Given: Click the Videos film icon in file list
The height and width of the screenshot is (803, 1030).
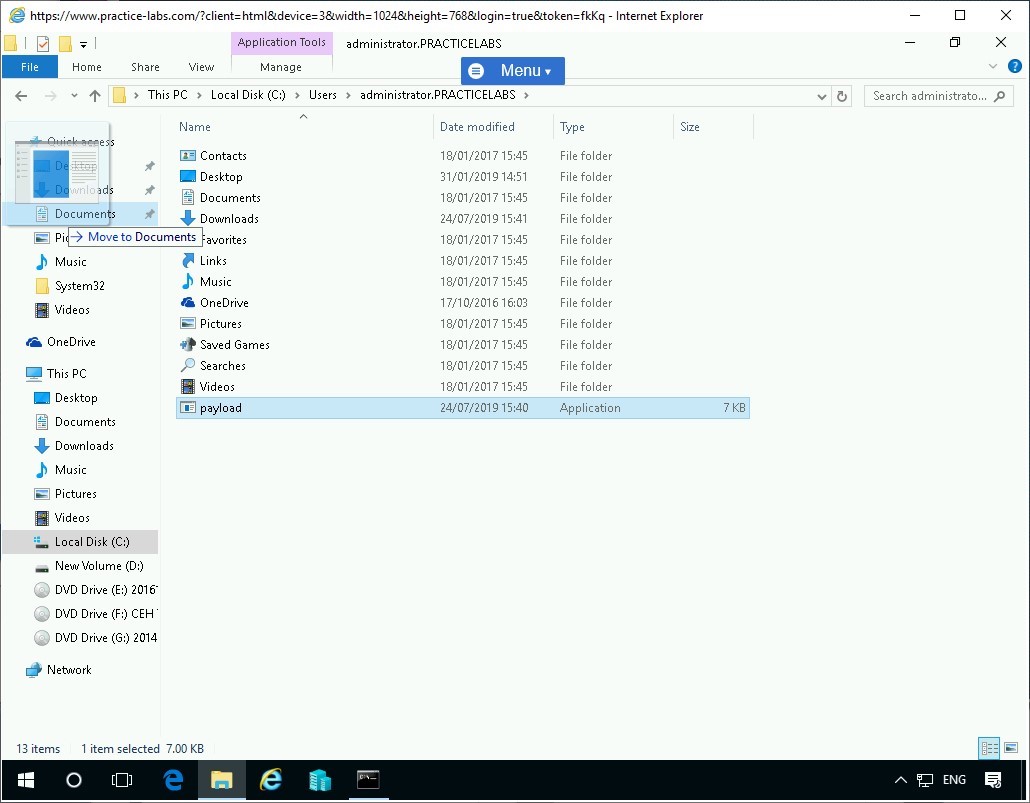Looking at the screenshot, I should [x=188, y=387].
